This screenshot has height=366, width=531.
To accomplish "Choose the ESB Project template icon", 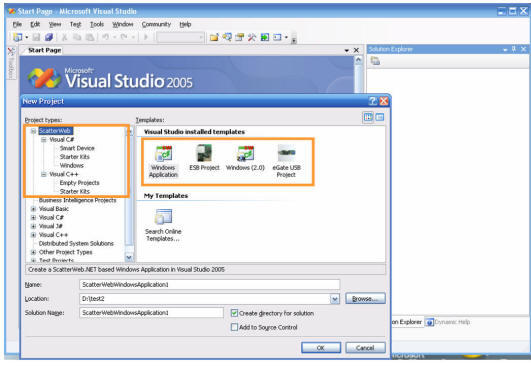I will tap(204, 153).
